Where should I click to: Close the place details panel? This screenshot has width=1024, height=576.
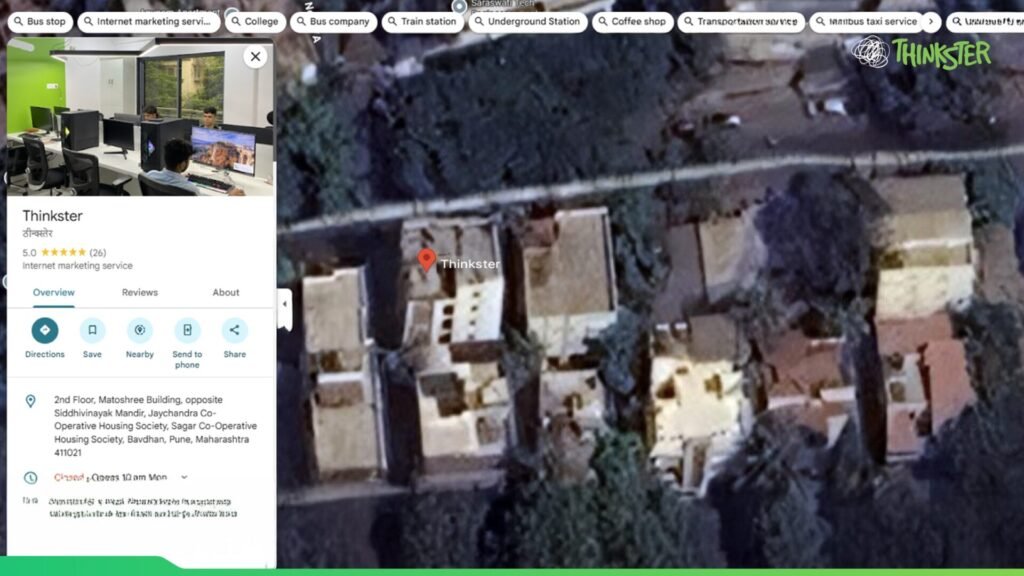click(x=255, y=57)
